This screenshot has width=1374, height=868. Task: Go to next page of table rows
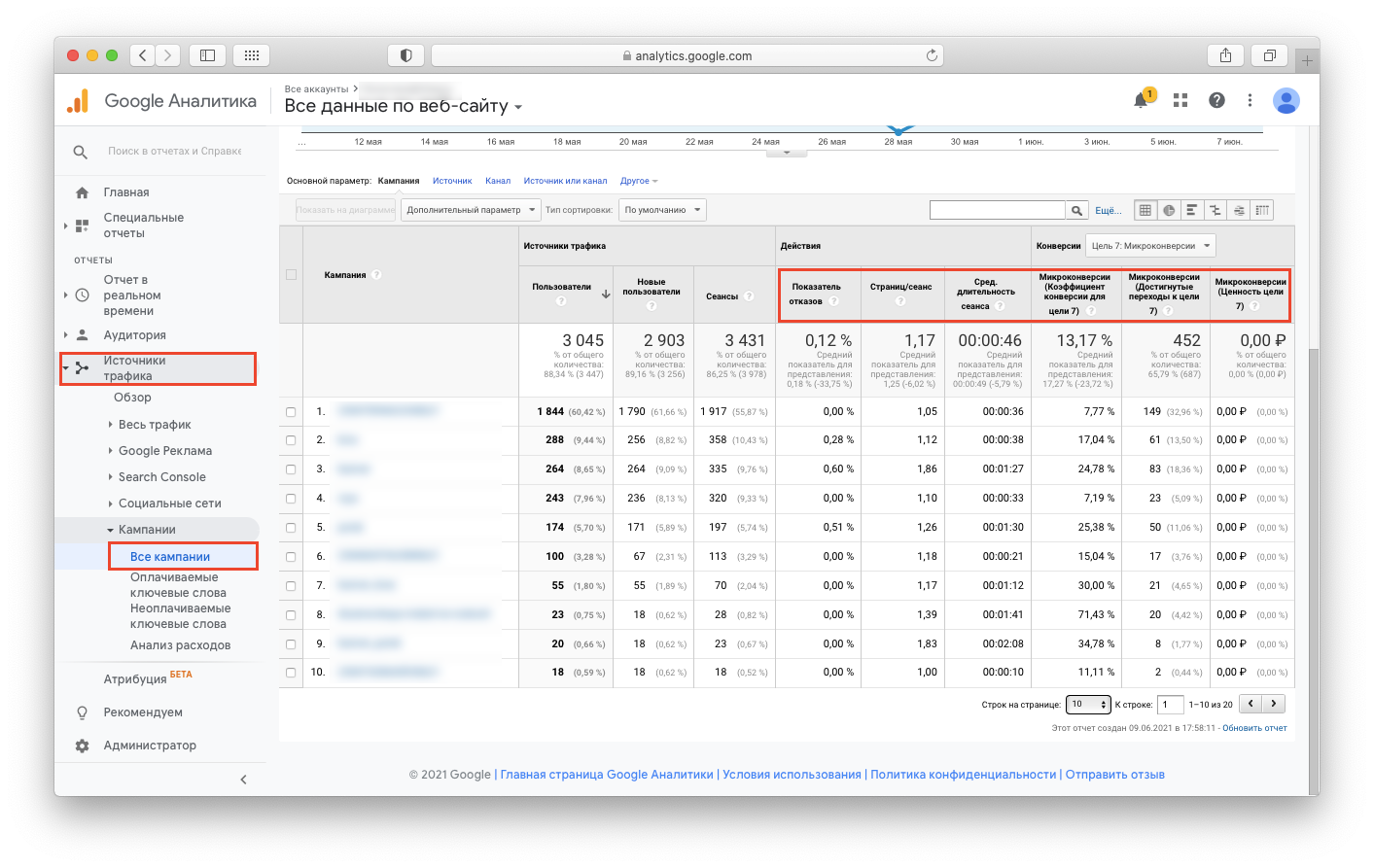1273,704
